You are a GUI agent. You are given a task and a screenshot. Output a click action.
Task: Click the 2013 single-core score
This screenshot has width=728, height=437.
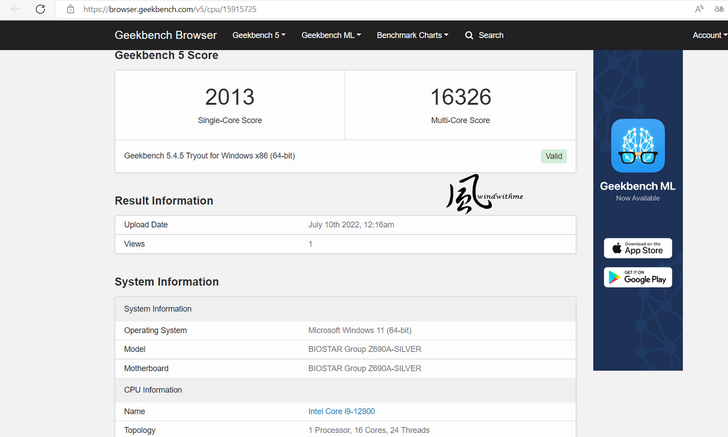(x=230, y=97)
